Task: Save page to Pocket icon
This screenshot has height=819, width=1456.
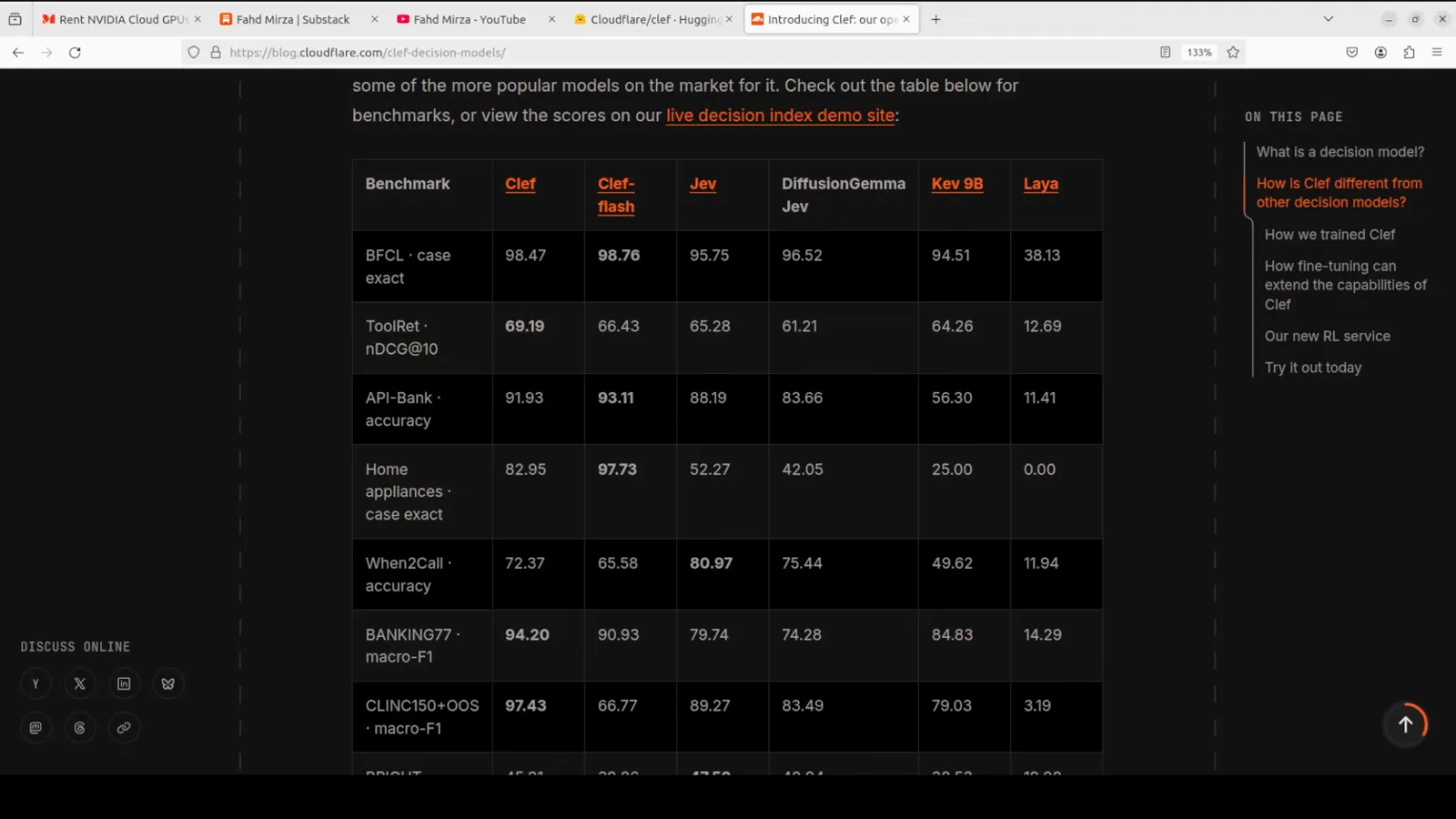Action: pyautogui.click(x=1352, y=53)
